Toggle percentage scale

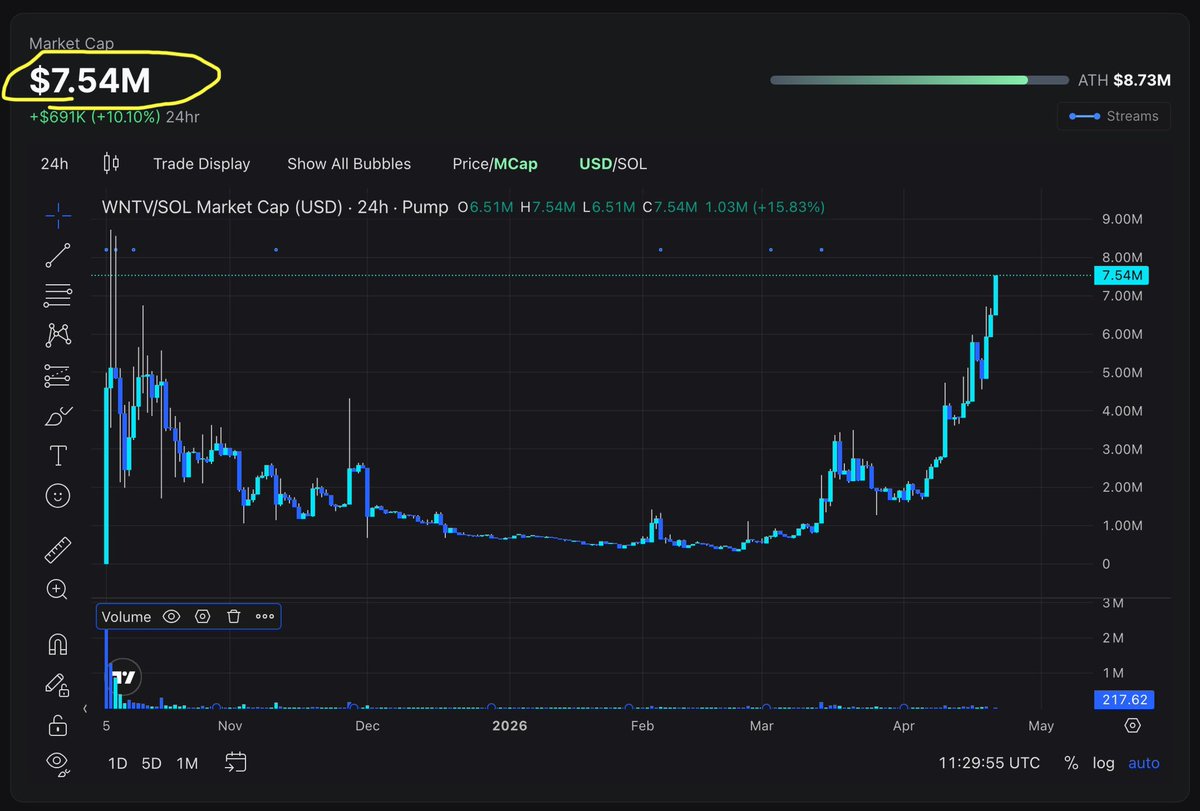pyautogui.click(x=1071, y=763)
